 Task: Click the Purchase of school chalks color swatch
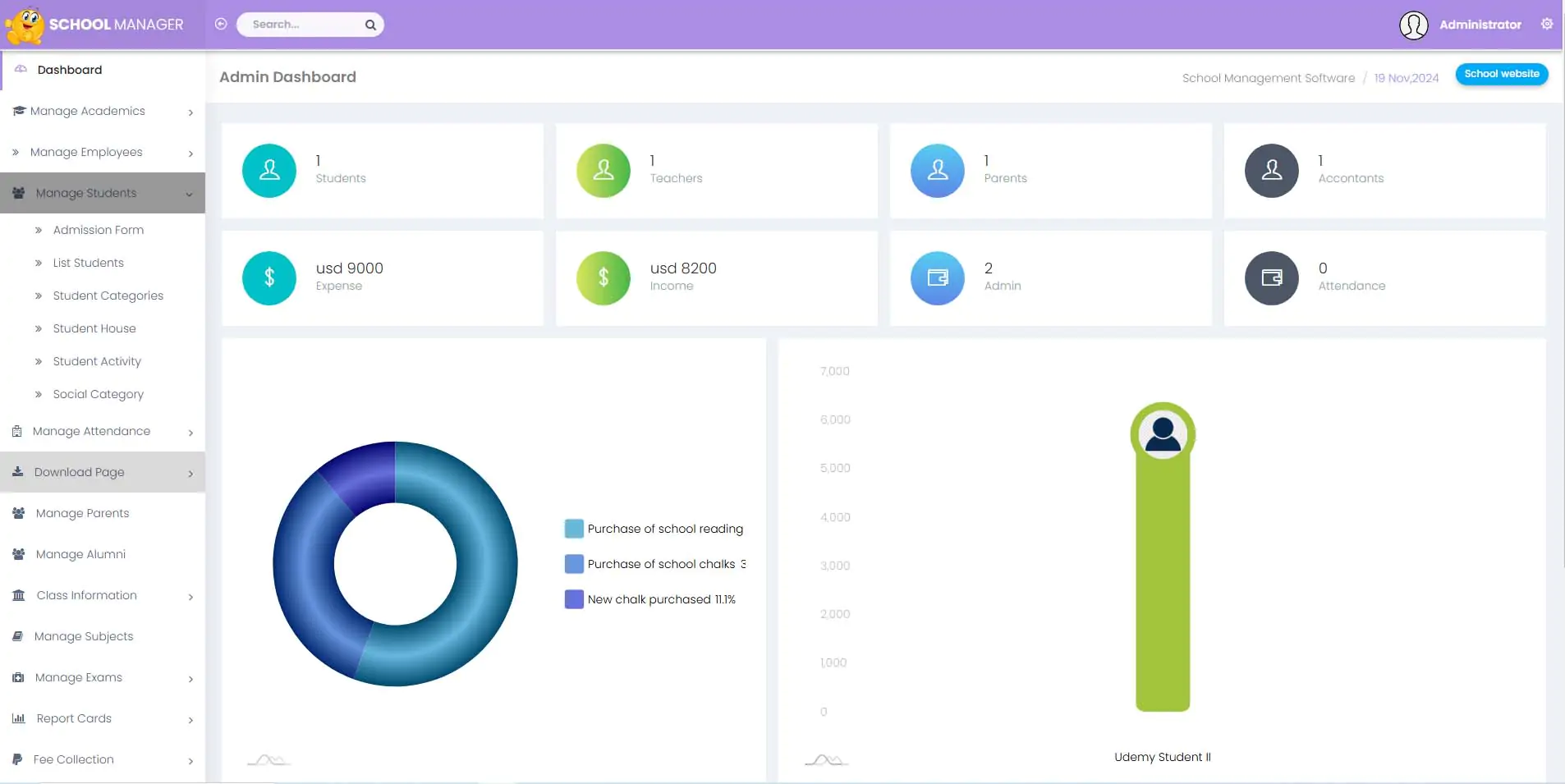click(x=574, y=564)
